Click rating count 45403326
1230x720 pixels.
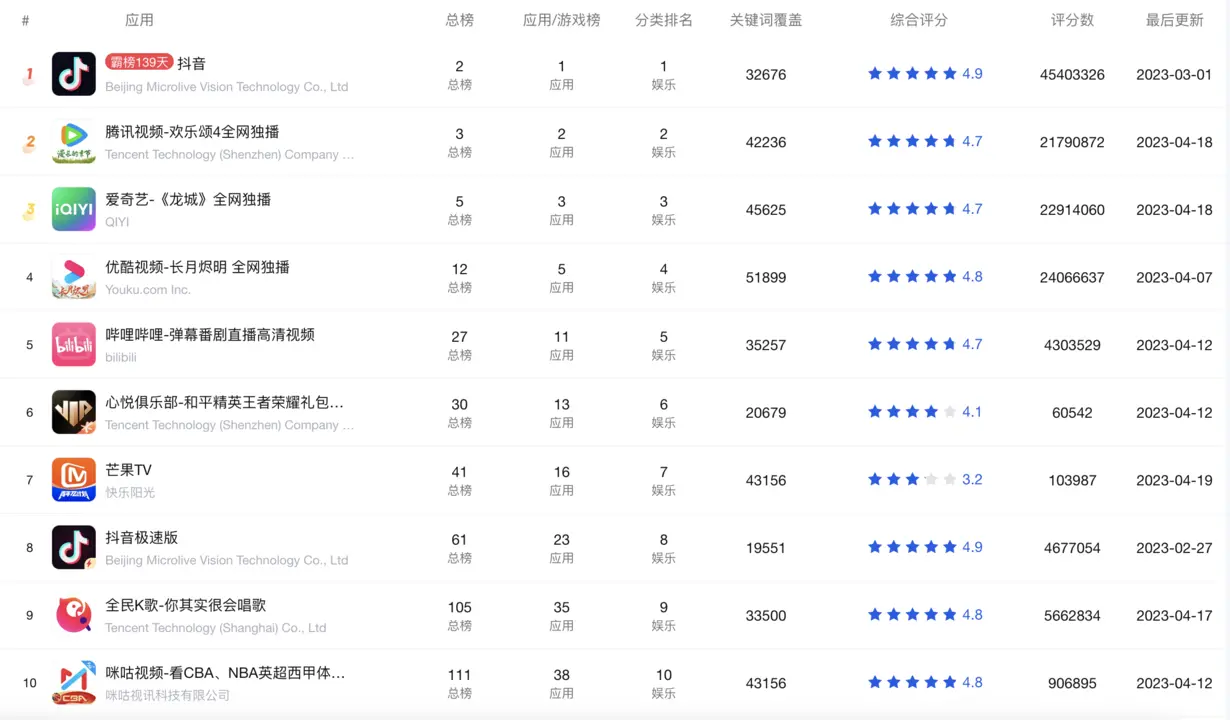pyautogui.click(x=1072, y=75)
